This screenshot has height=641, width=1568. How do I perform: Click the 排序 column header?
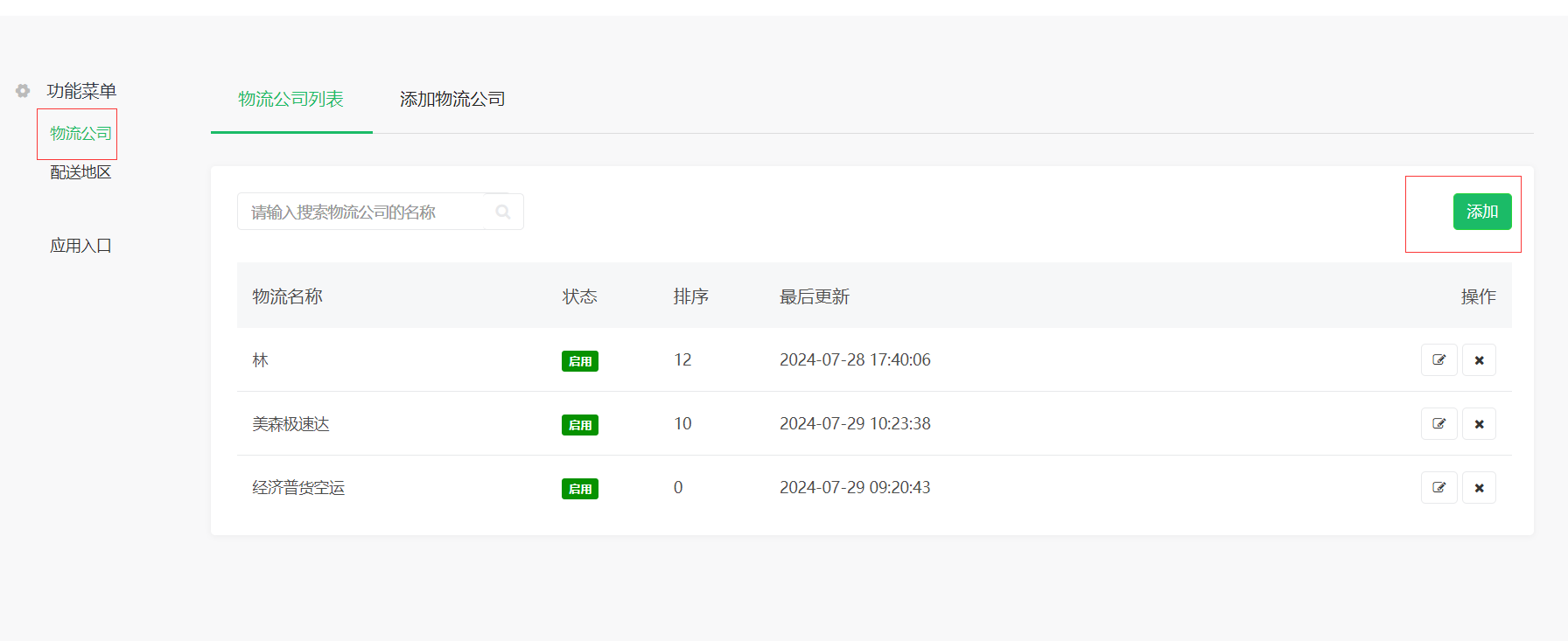690,296
